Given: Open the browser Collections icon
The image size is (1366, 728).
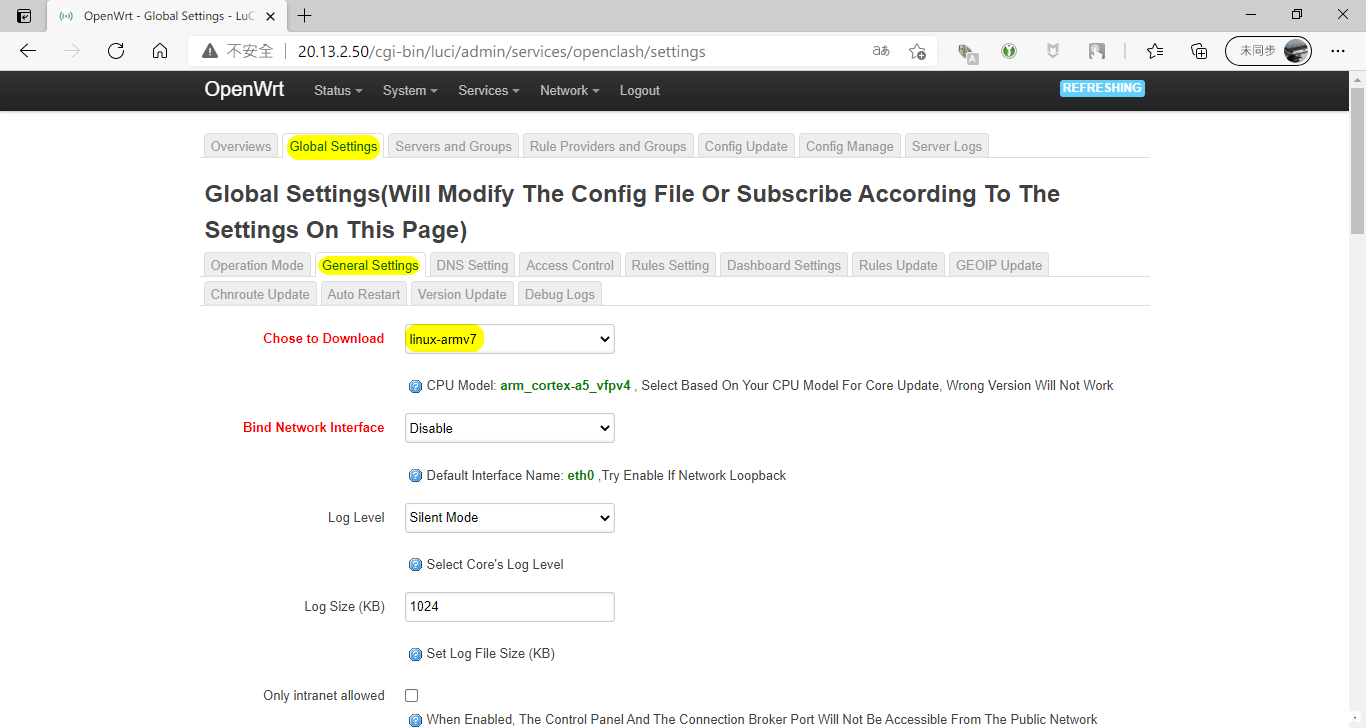Looking at the screenshot, I should 1199,51.
